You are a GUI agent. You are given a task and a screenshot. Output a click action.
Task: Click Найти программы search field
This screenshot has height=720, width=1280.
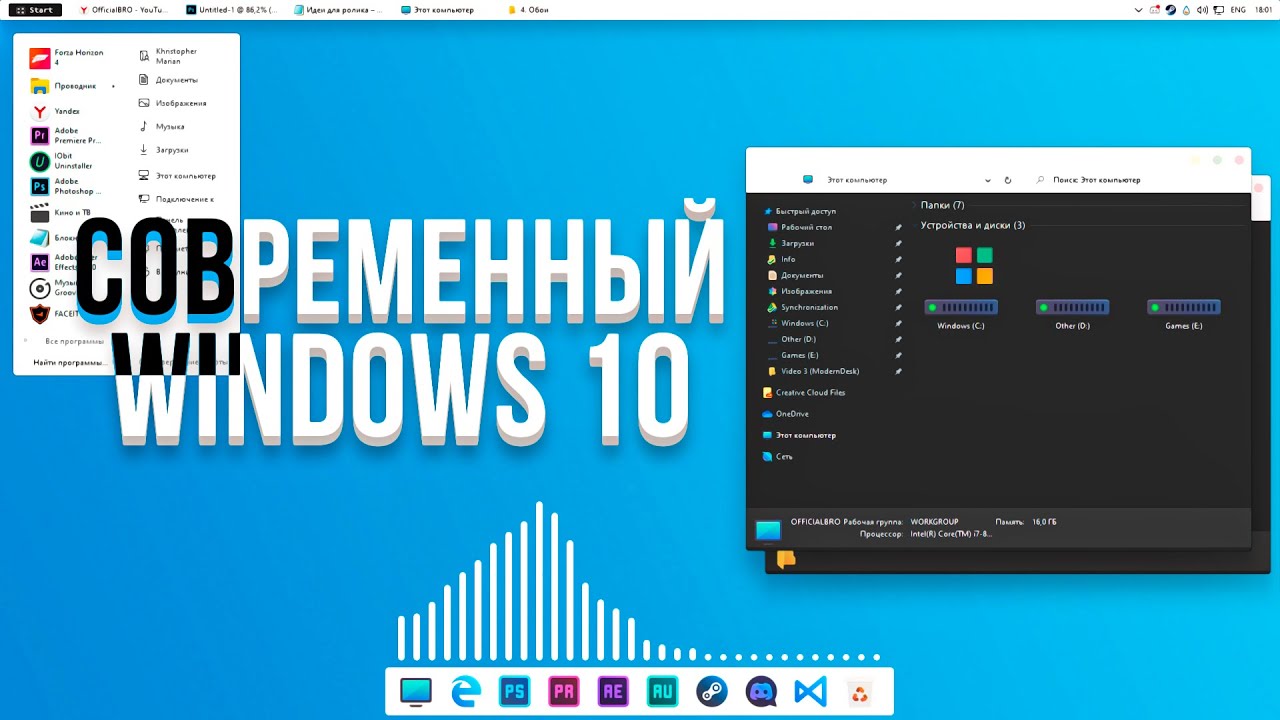(69, 362)
